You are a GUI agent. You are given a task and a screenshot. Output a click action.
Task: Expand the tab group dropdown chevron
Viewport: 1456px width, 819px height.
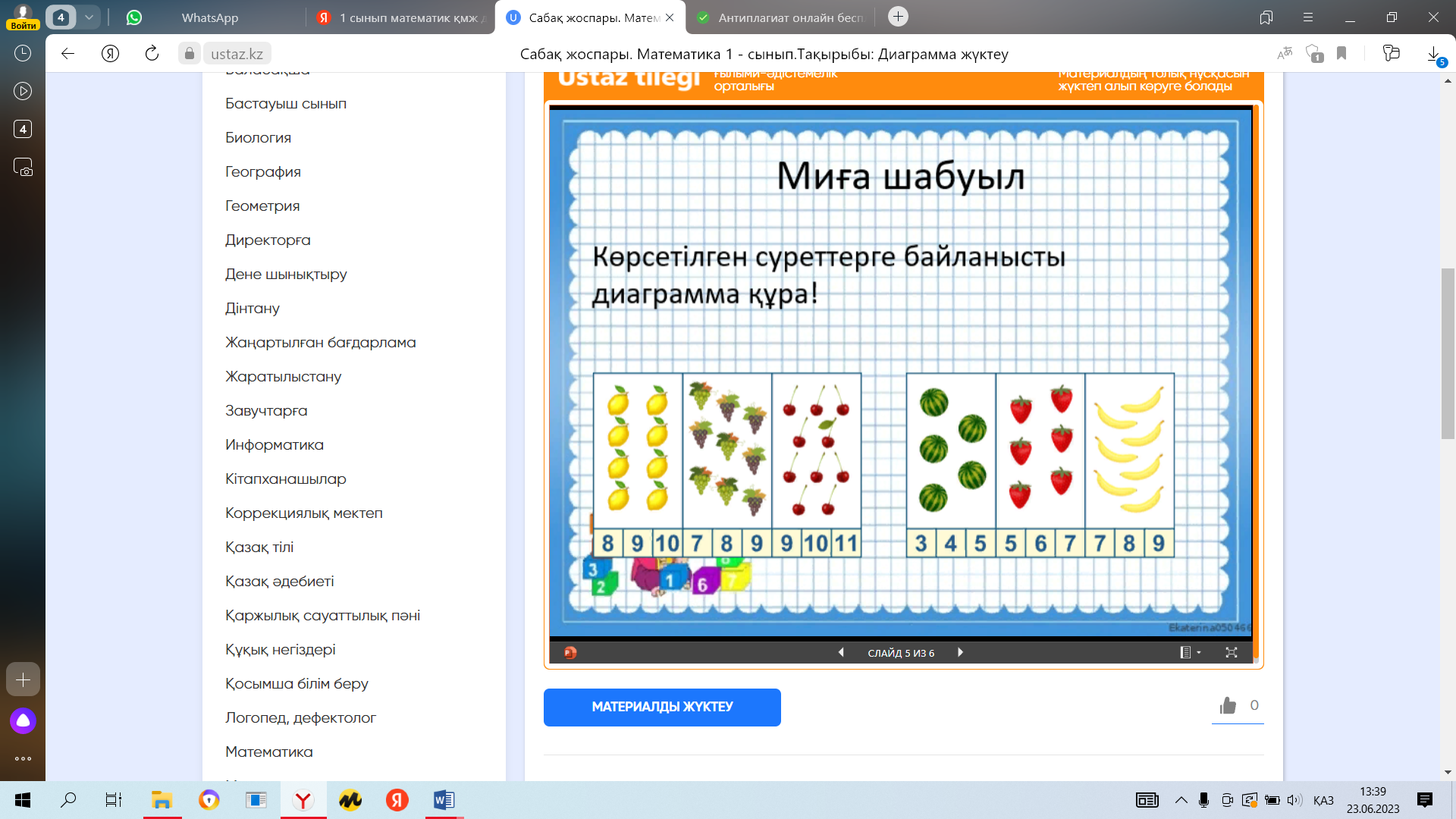[x=89, y=17]
